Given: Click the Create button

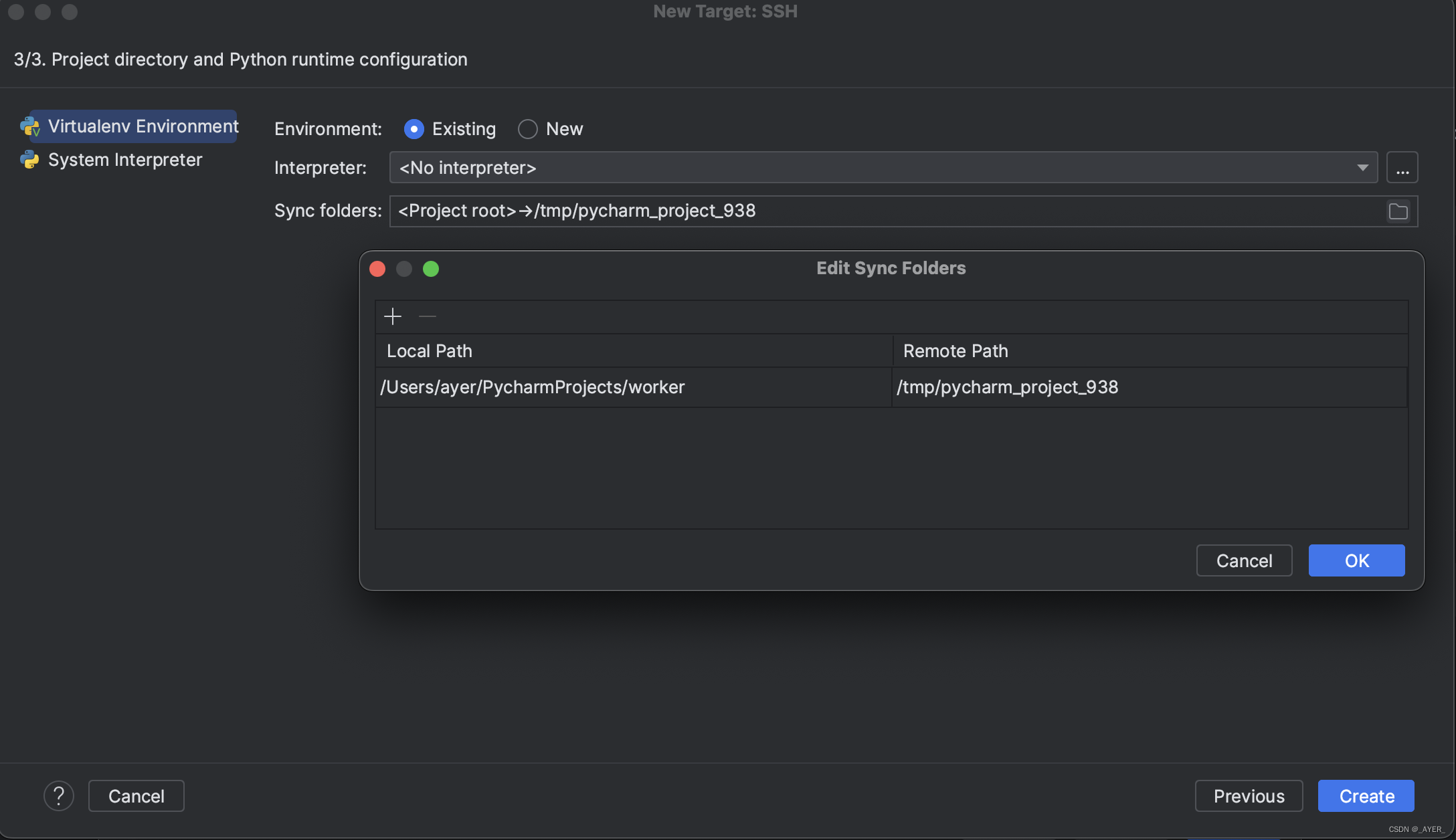Looking at the screenshot, I should 1366,796.
